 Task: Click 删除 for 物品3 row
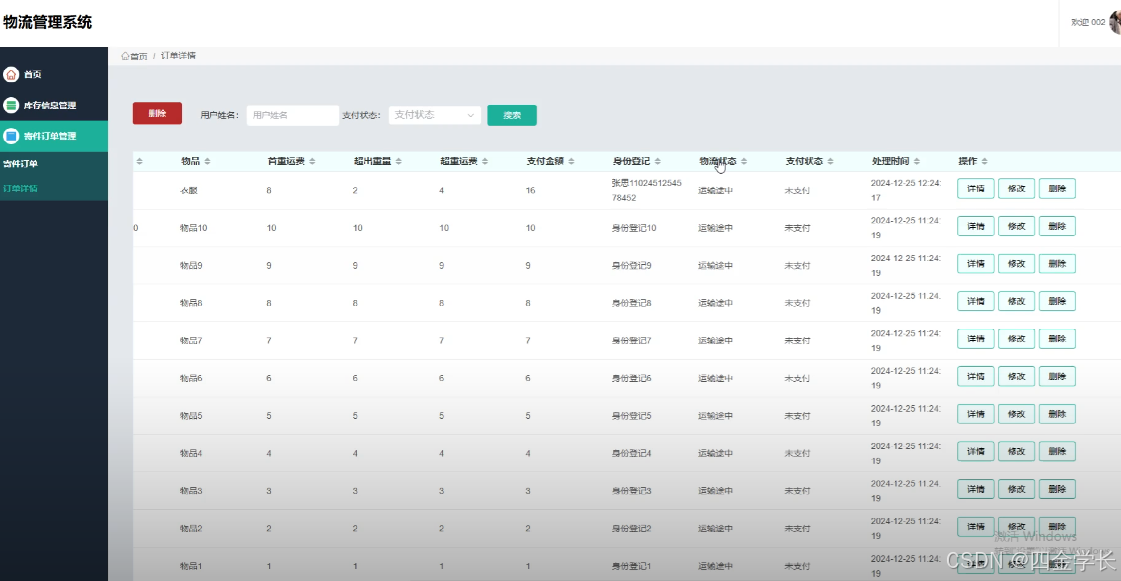[1057, 490]
